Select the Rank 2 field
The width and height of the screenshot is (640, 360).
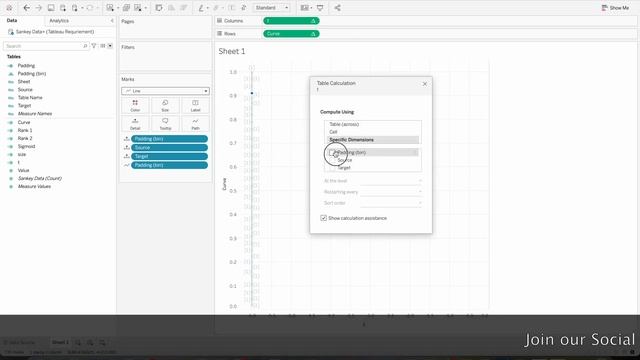pos(25,138)
